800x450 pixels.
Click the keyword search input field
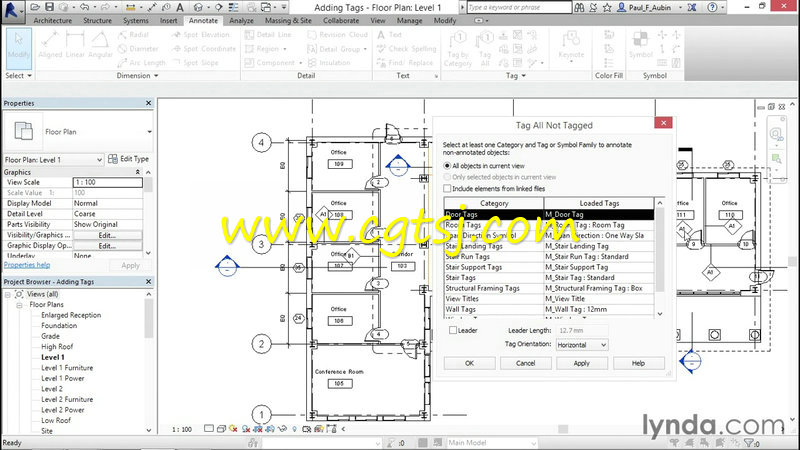pos(519,8)
